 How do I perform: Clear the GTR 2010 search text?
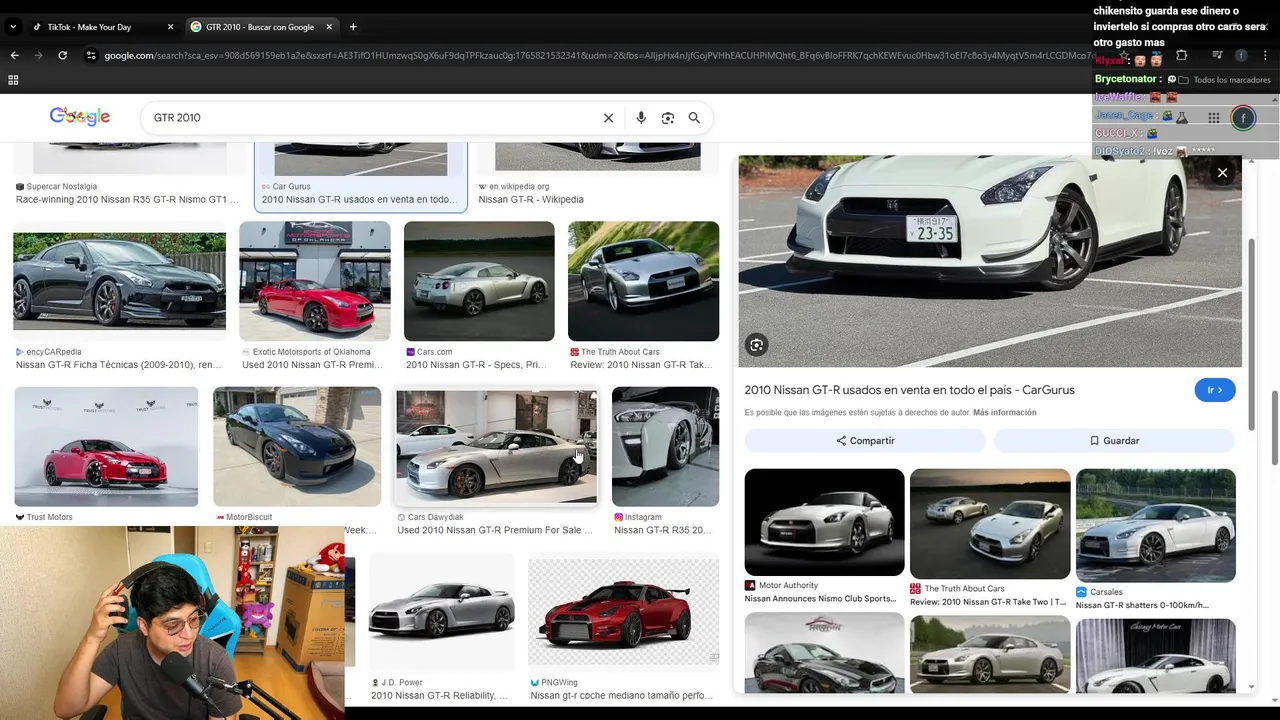click(608, 118)
